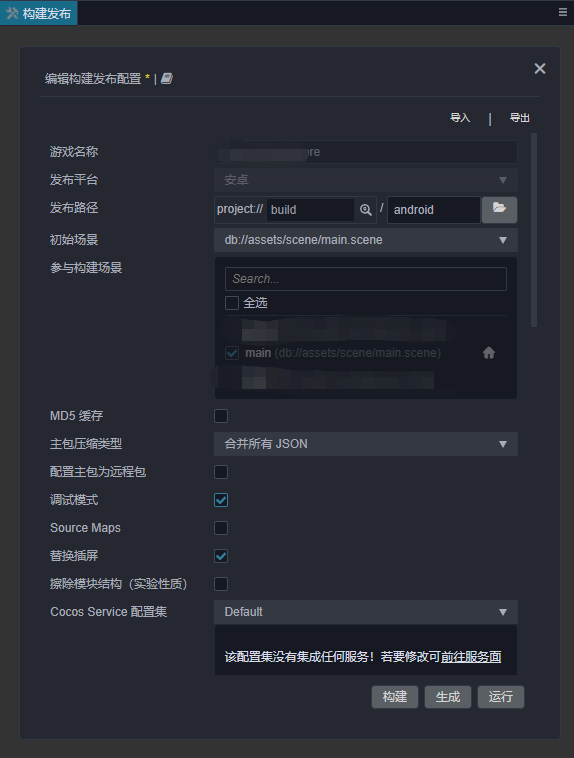Open the hamburger menu at top right
Viewport: 574px width, 758px height.
click(x=563, y=12)
